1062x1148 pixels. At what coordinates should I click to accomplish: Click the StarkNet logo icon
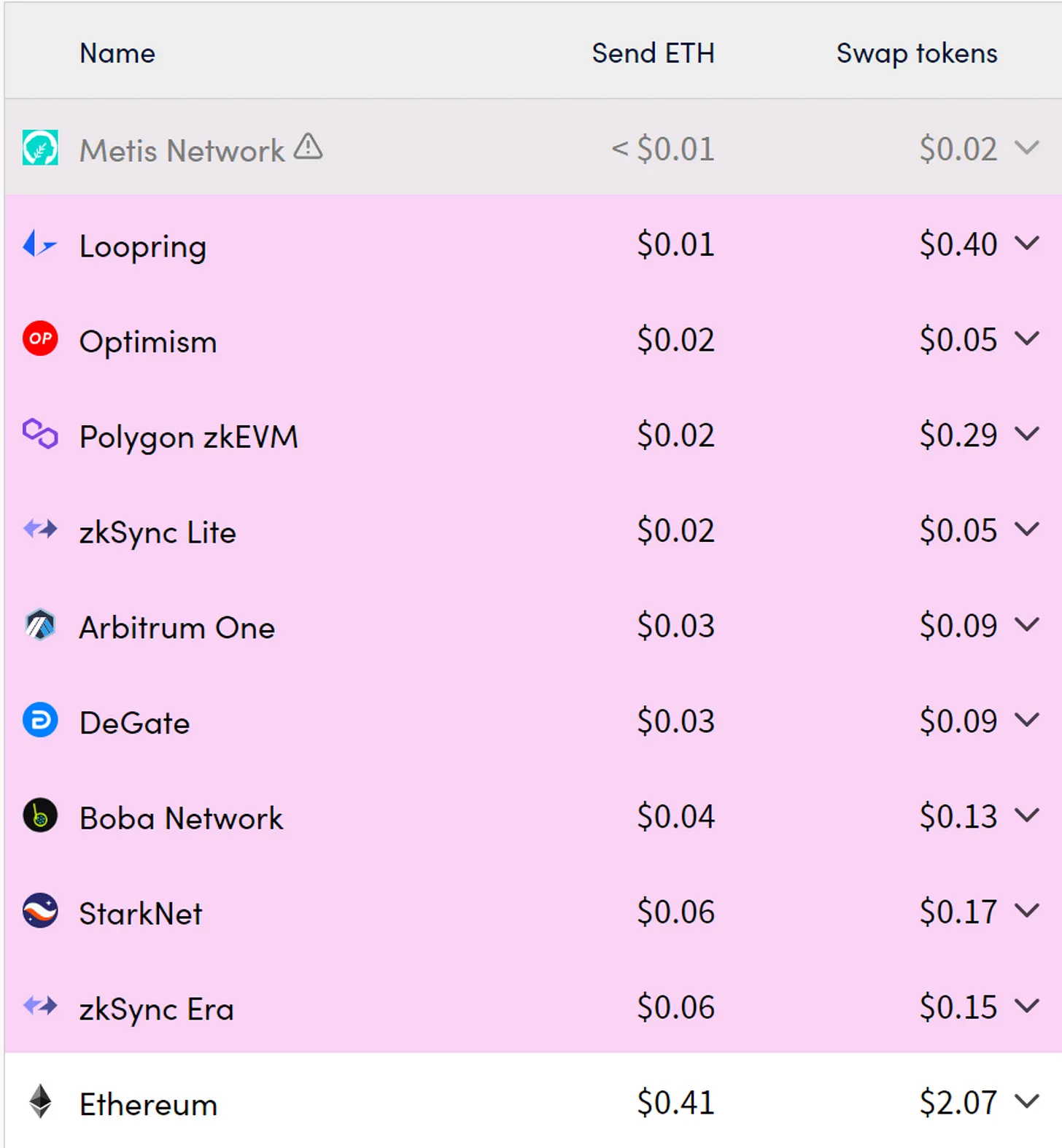point(40,911)
